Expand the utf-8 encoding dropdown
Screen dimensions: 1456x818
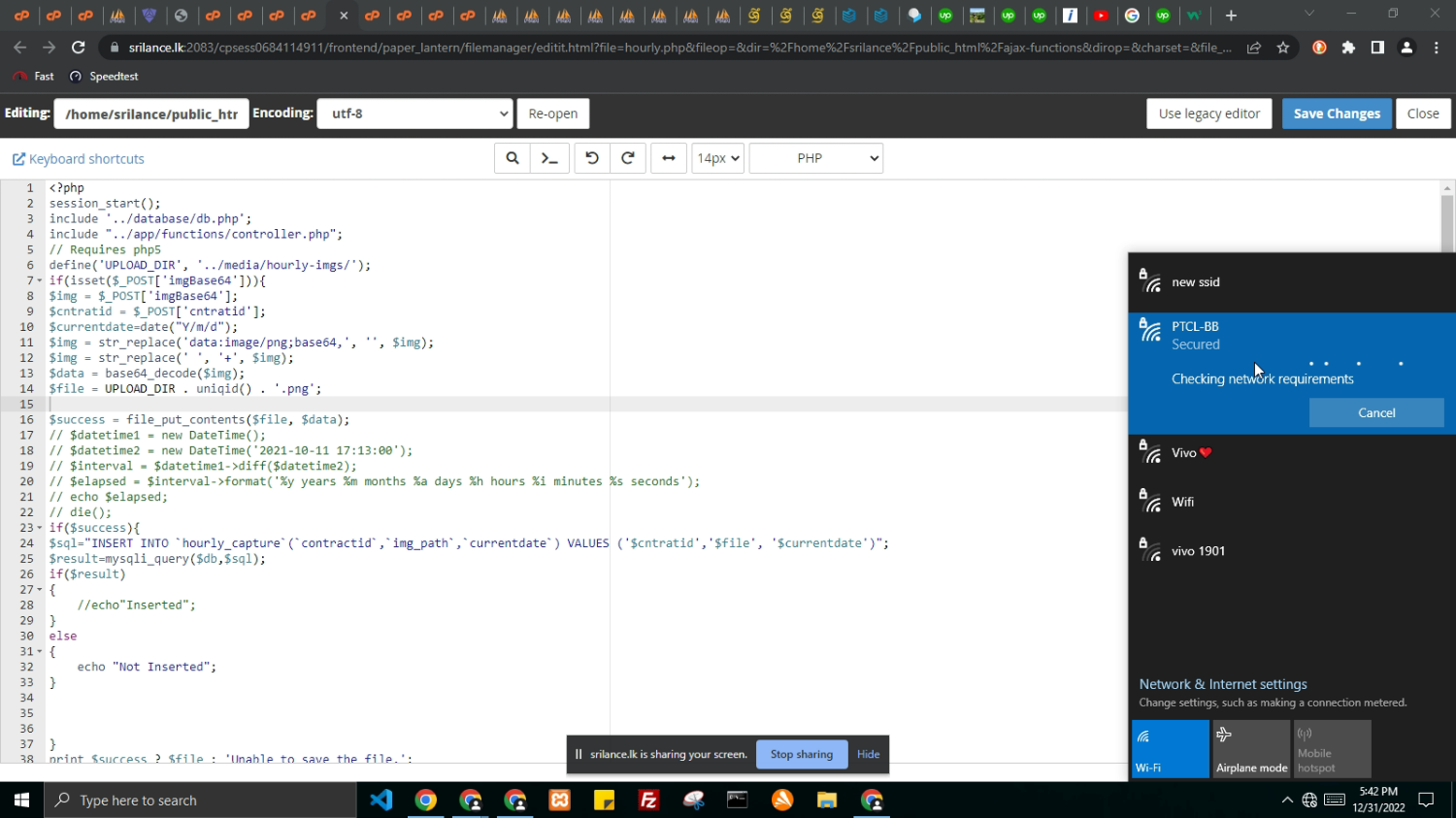[x=414, y=114]
